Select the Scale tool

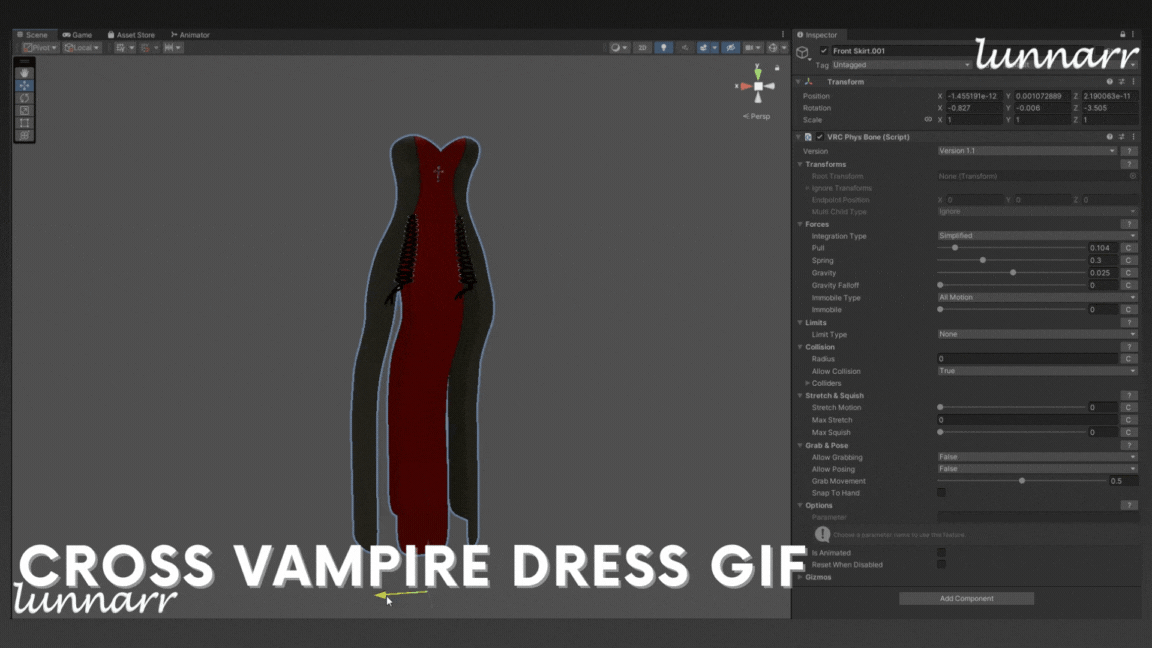tap(25, 110)
